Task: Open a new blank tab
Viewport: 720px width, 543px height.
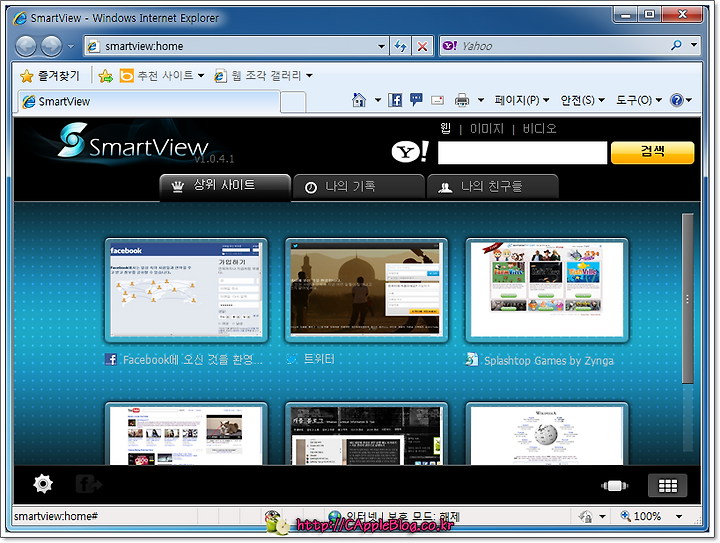Action: (293, 102)
